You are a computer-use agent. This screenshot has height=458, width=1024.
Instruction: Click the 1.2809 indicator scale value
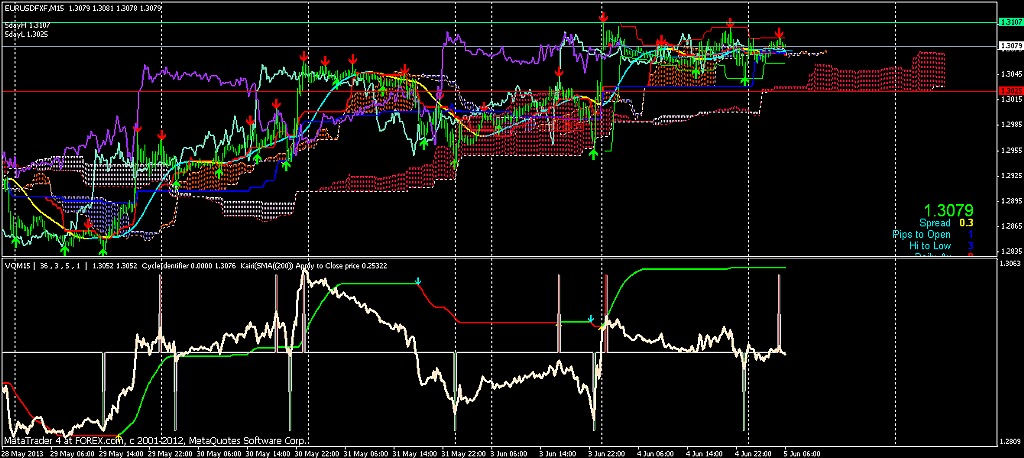[1010, 442]
